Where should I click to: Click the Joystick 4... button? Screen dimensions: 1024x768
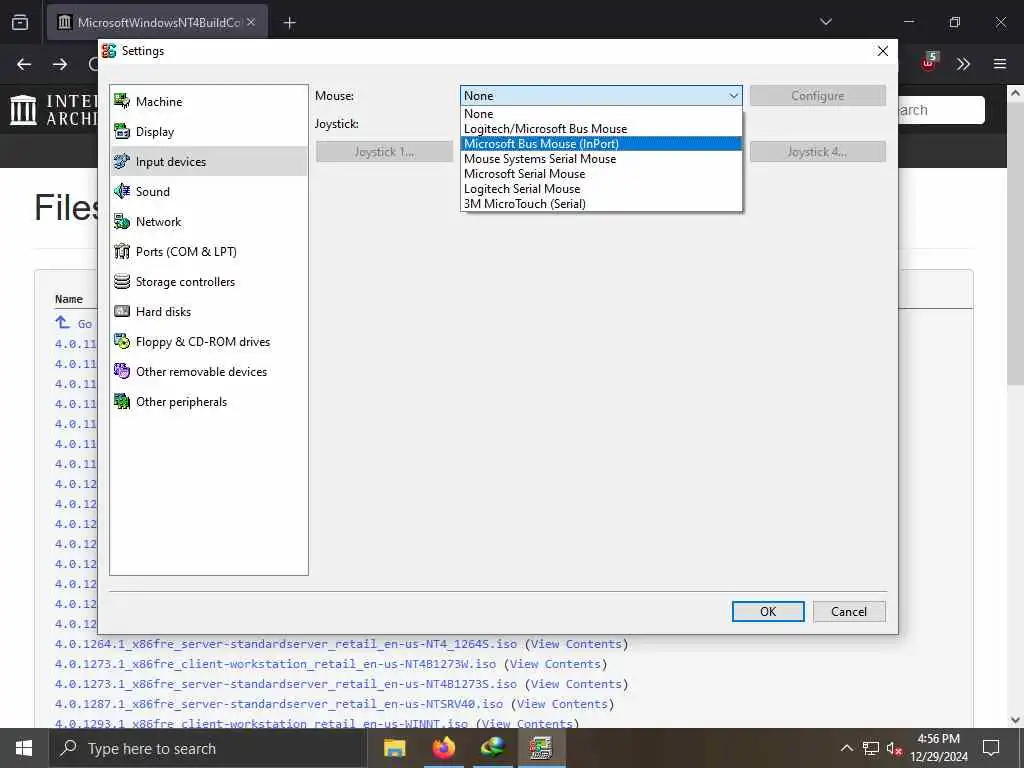(x=818, y=152)
